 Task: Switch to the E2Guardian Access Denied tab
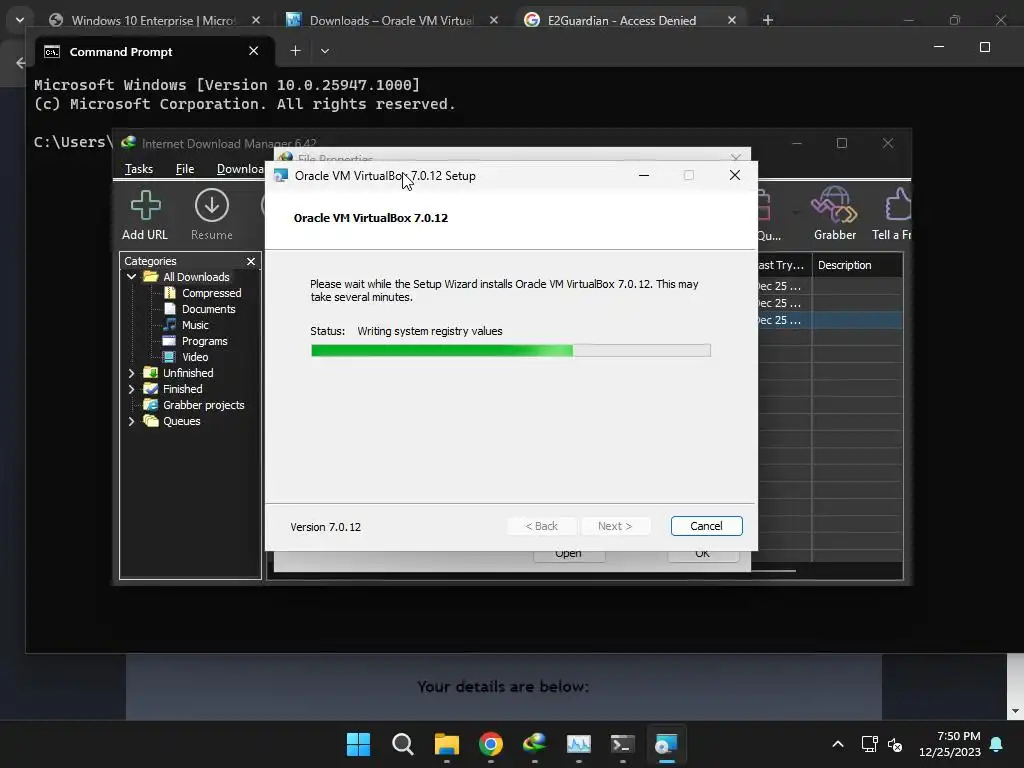[x=620, y=20]
